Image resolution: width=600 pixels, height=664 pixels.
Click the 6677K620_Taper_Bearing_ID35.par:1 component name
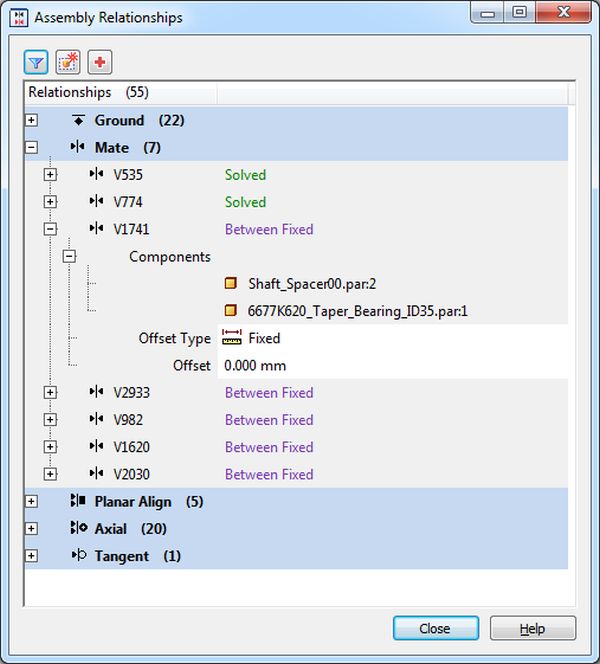(358, 311)
